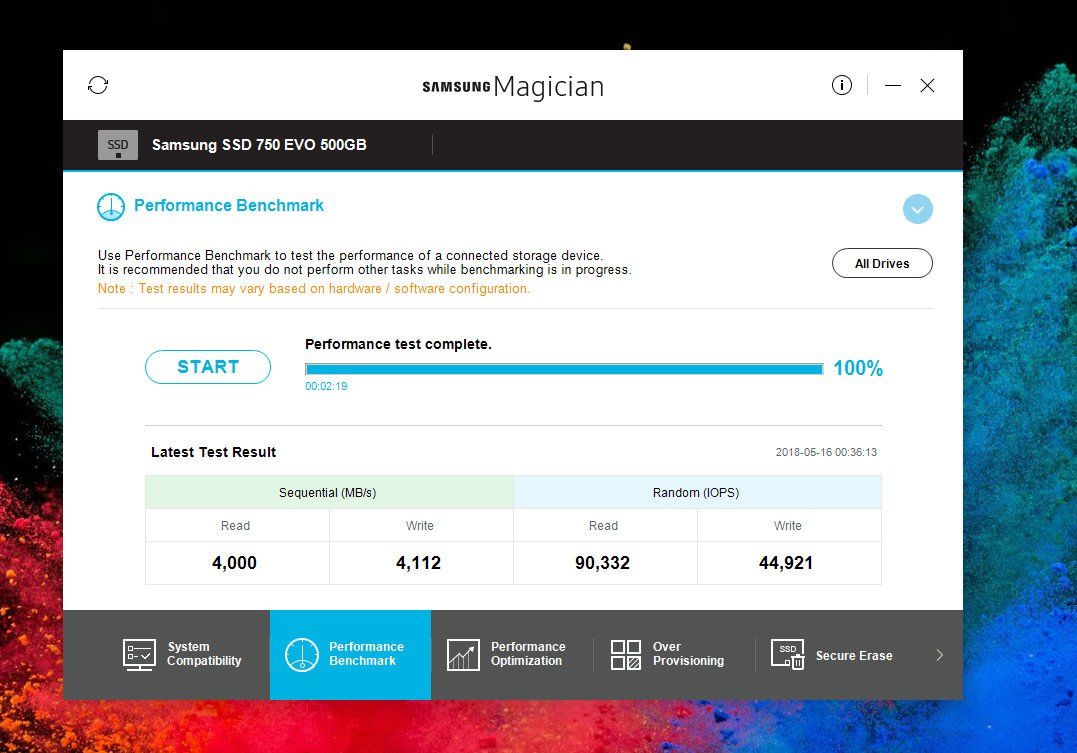
Task: Click the Latest Test Result heading
Action: point(214,452)
